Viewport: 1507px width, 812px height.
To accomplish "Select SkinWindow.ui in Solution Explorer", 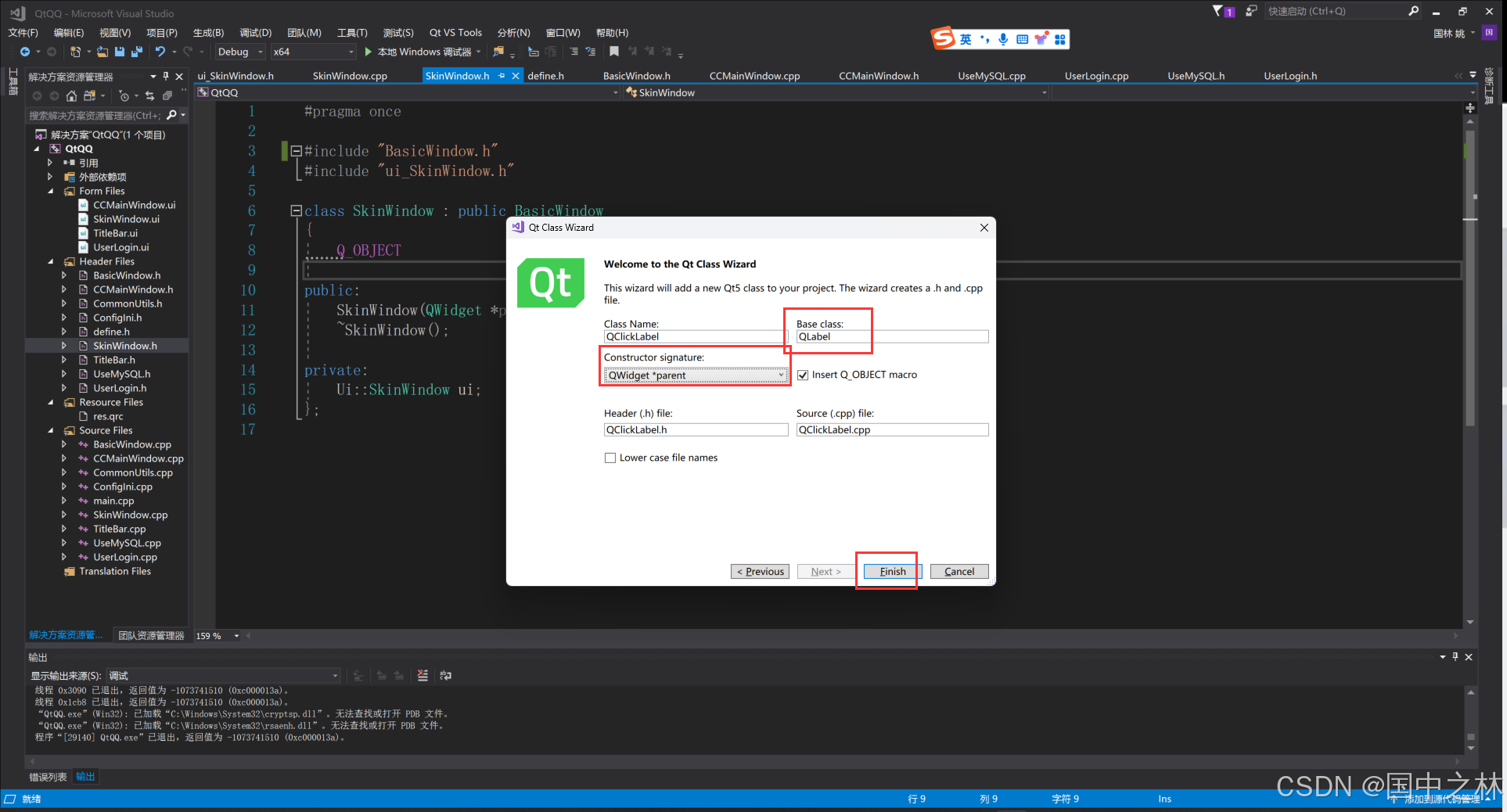I will click(125, 219).
